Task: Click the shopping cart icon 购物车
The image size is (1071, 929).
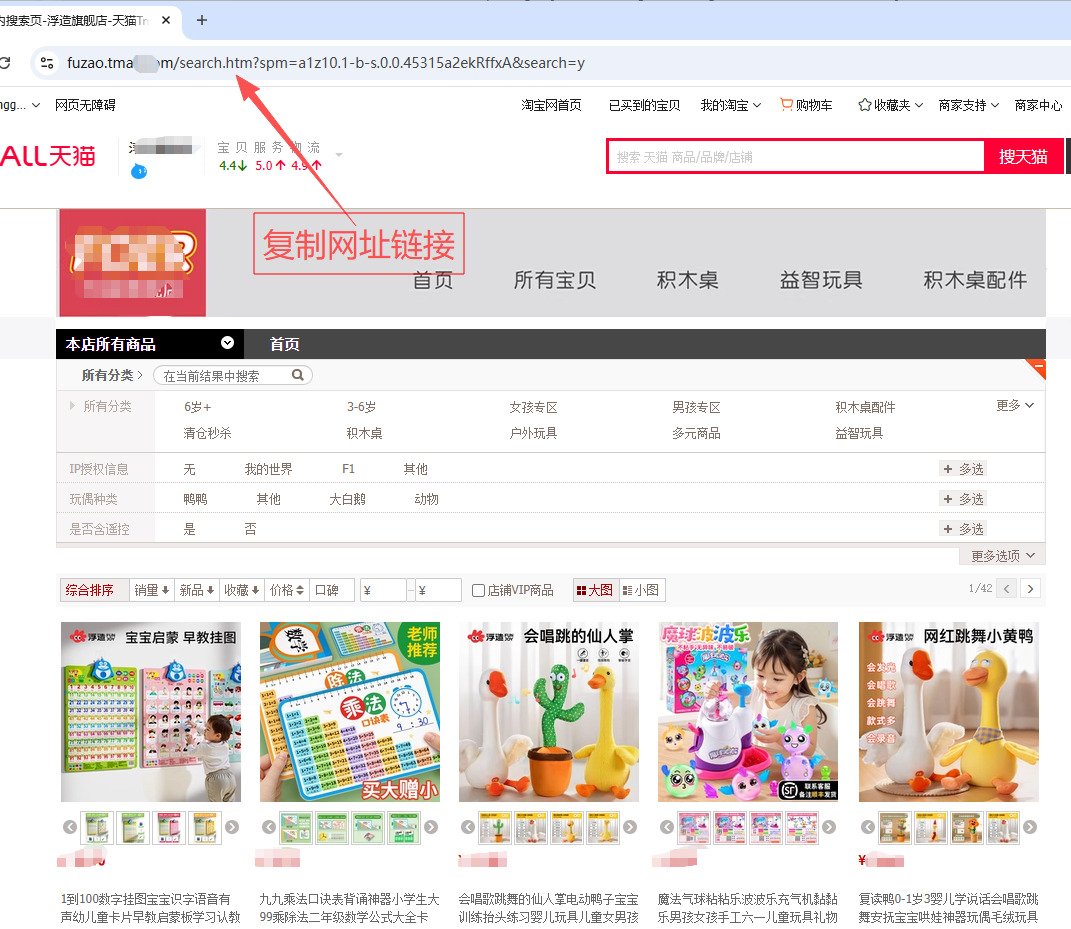Action: [x=807, y=105]
